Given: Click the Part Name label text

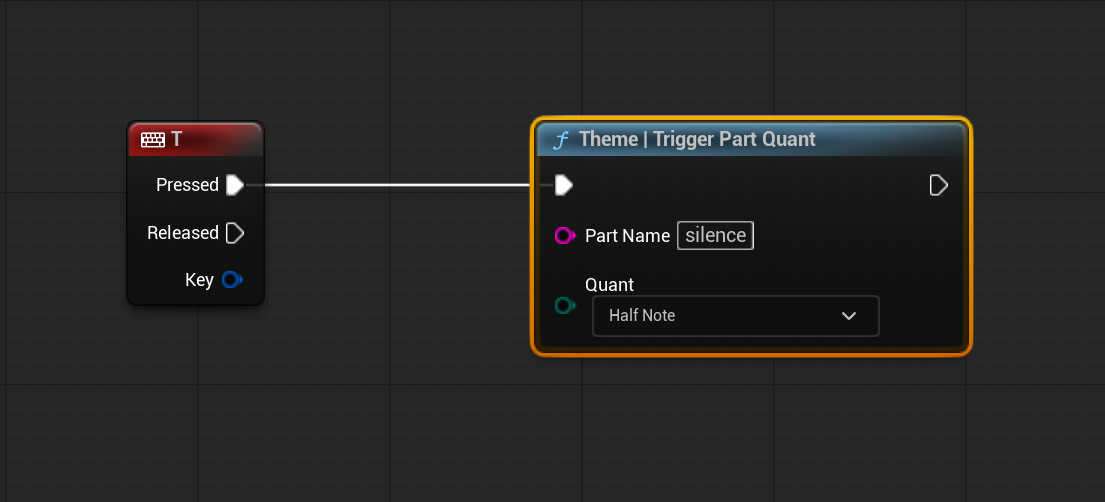Looking at the screenshot, I should (x=627, y=236).
